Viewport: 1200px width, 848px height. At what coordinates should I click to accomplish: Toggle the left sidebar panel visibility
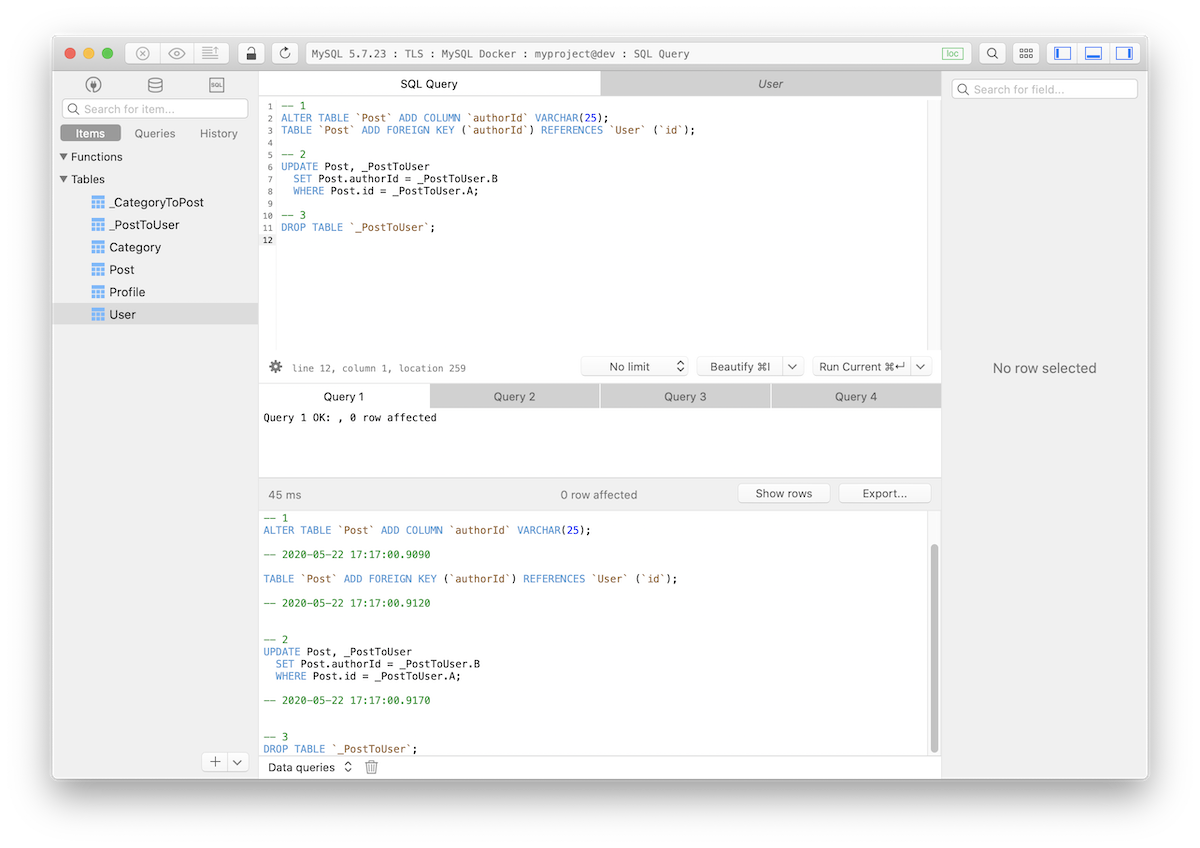1061,52
